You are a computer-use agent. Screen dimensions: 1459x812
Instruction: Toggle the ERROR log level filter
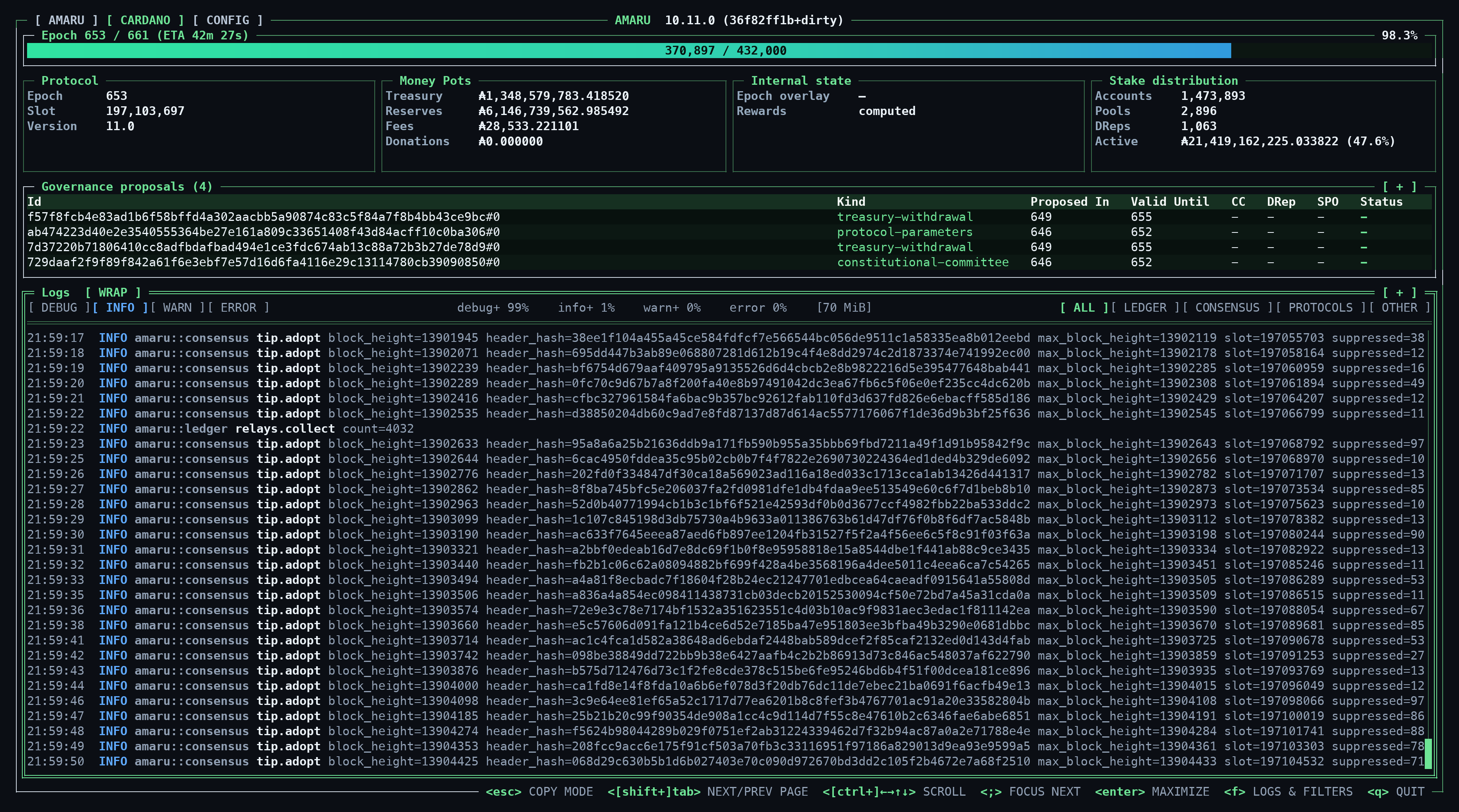pyautogui.click(x=238, y=307)
